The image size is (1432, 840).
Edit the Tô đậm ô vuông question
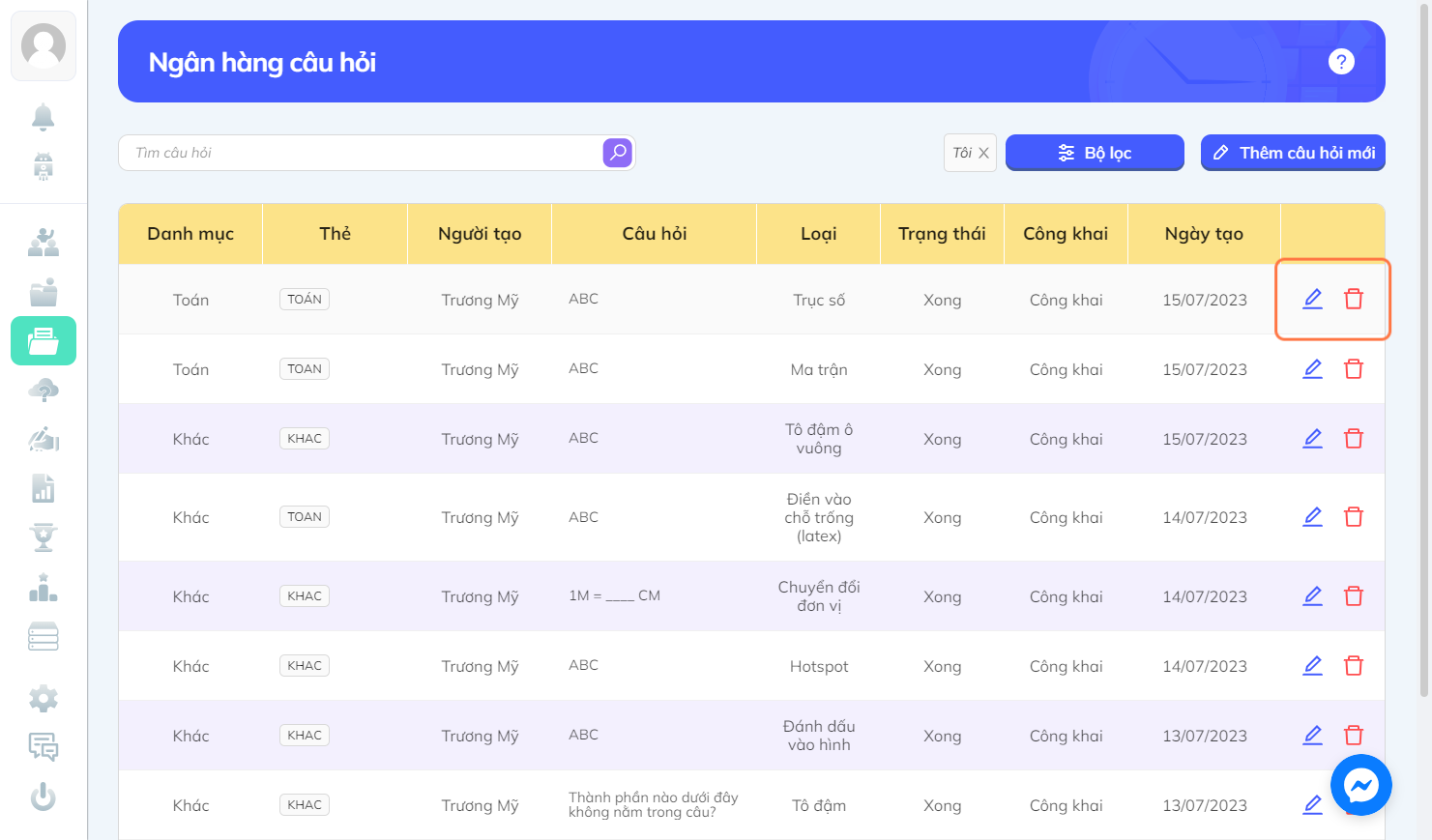1312,439
